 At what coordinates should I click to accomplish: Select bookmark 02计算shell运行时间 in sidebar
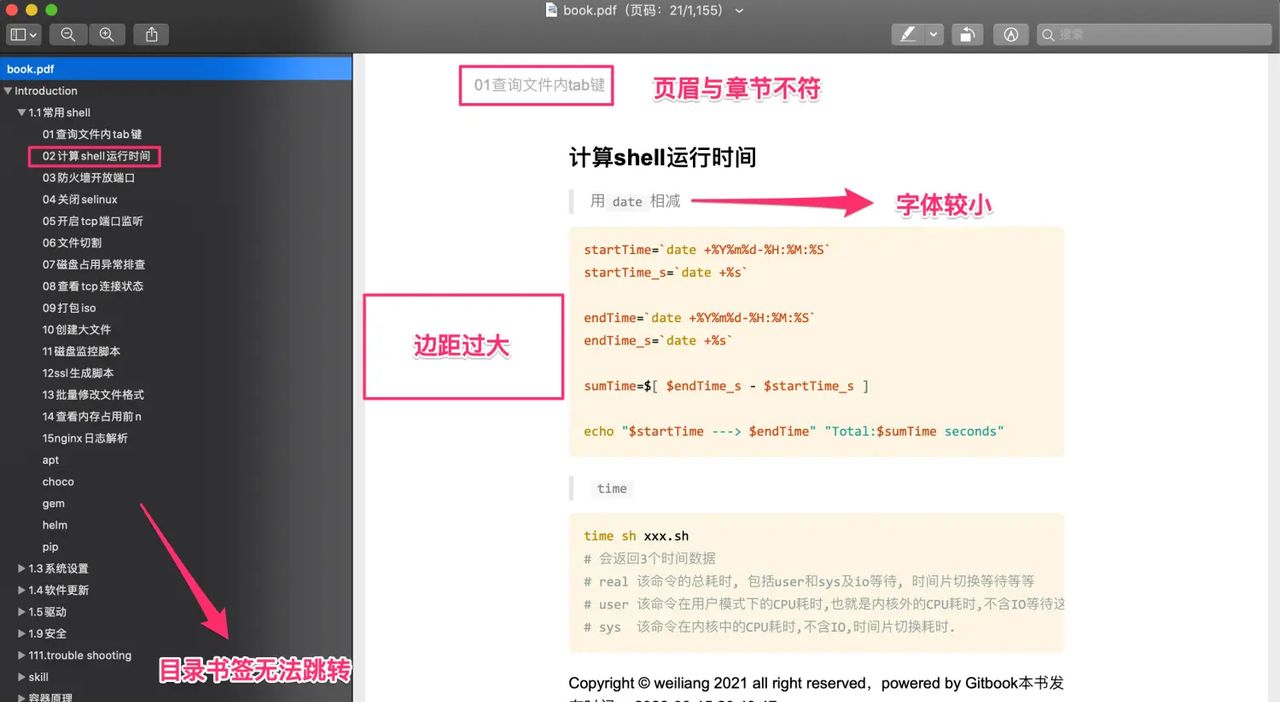[94, 155]
